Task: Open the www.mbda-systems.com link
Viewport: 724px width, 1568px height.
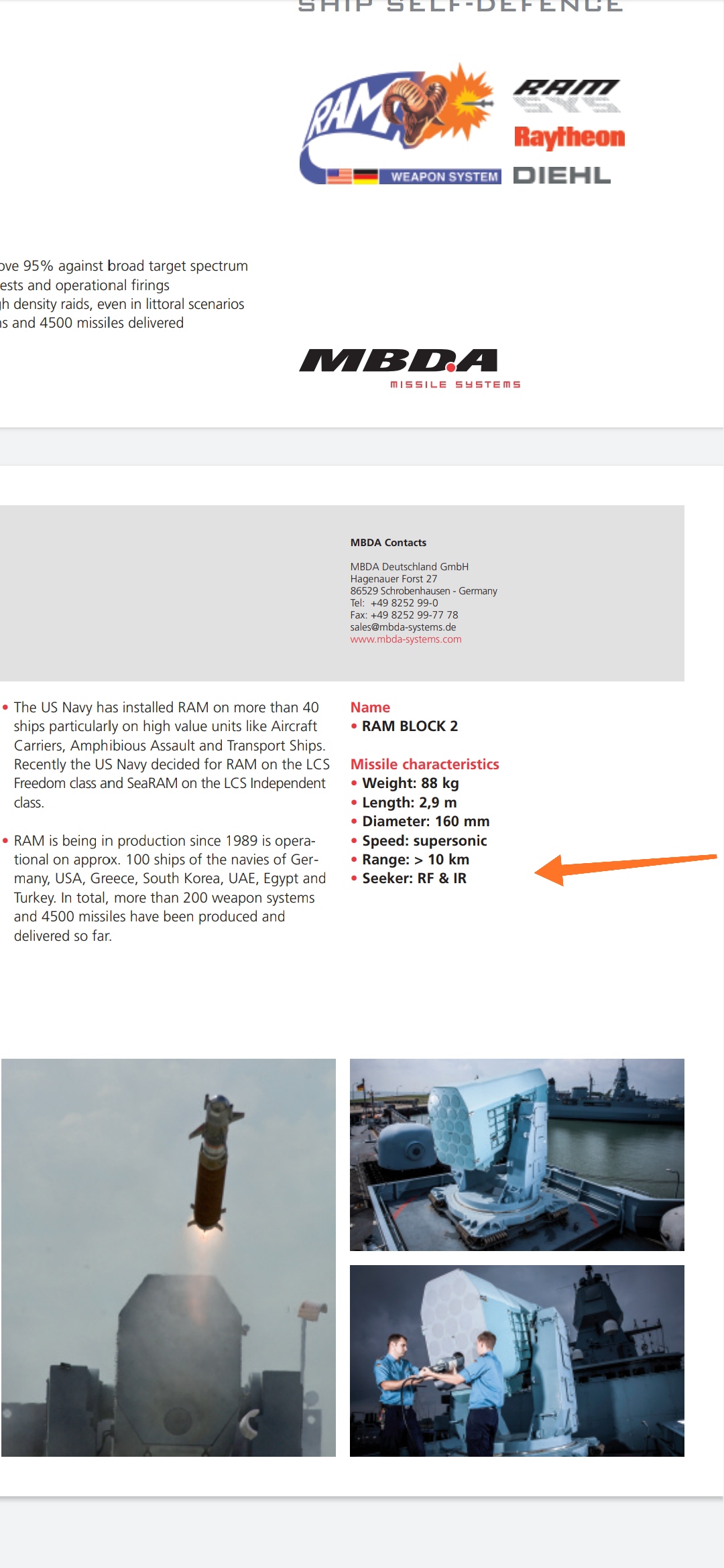Action: coord(406,639)
